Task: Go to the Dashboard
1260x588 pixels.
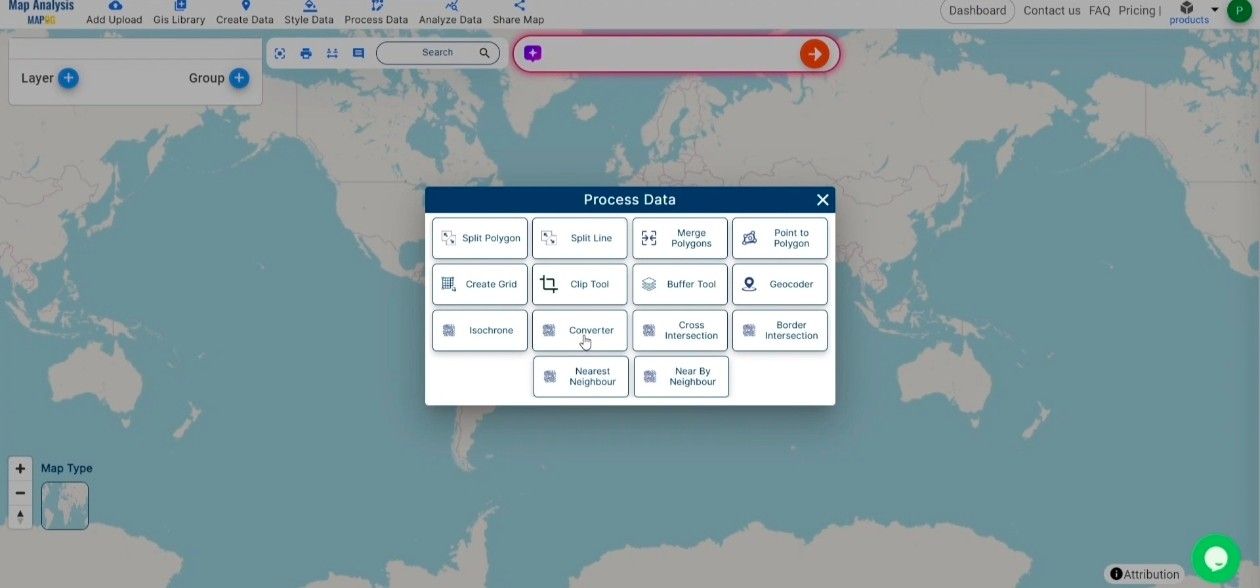Action: click(x=977, y=10)
